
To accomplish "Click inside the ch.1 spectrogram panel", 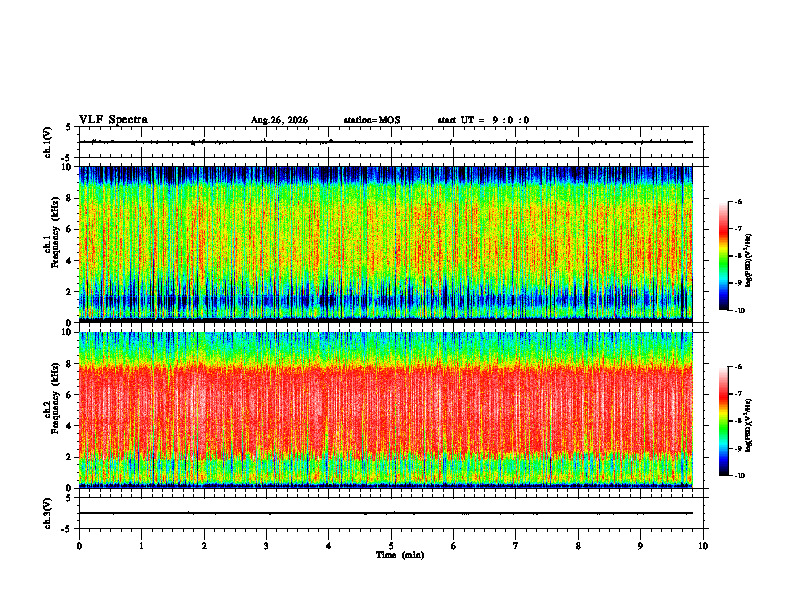I will tap(386, 244).
